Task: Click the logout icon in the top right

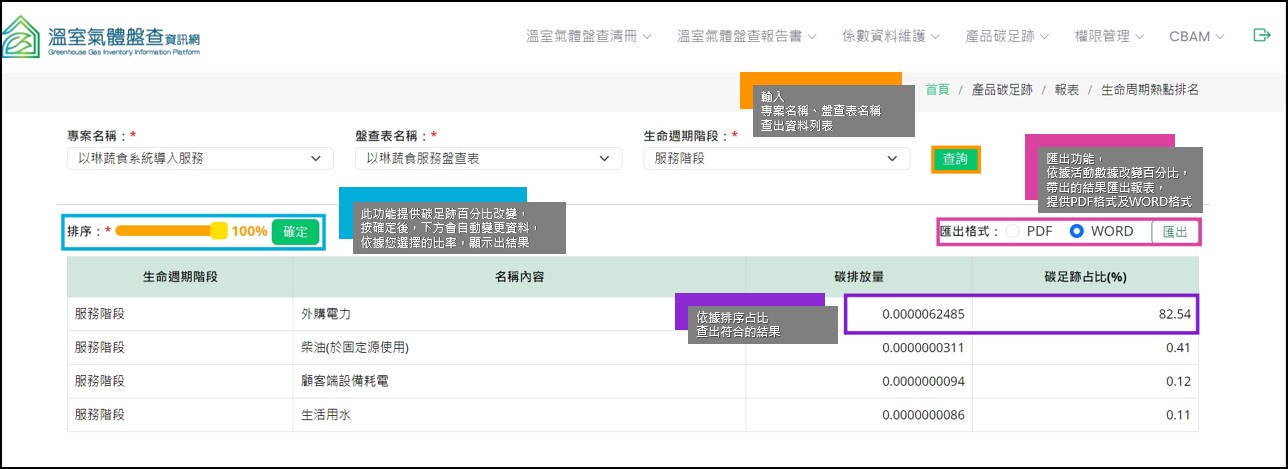Action: 1260,35
